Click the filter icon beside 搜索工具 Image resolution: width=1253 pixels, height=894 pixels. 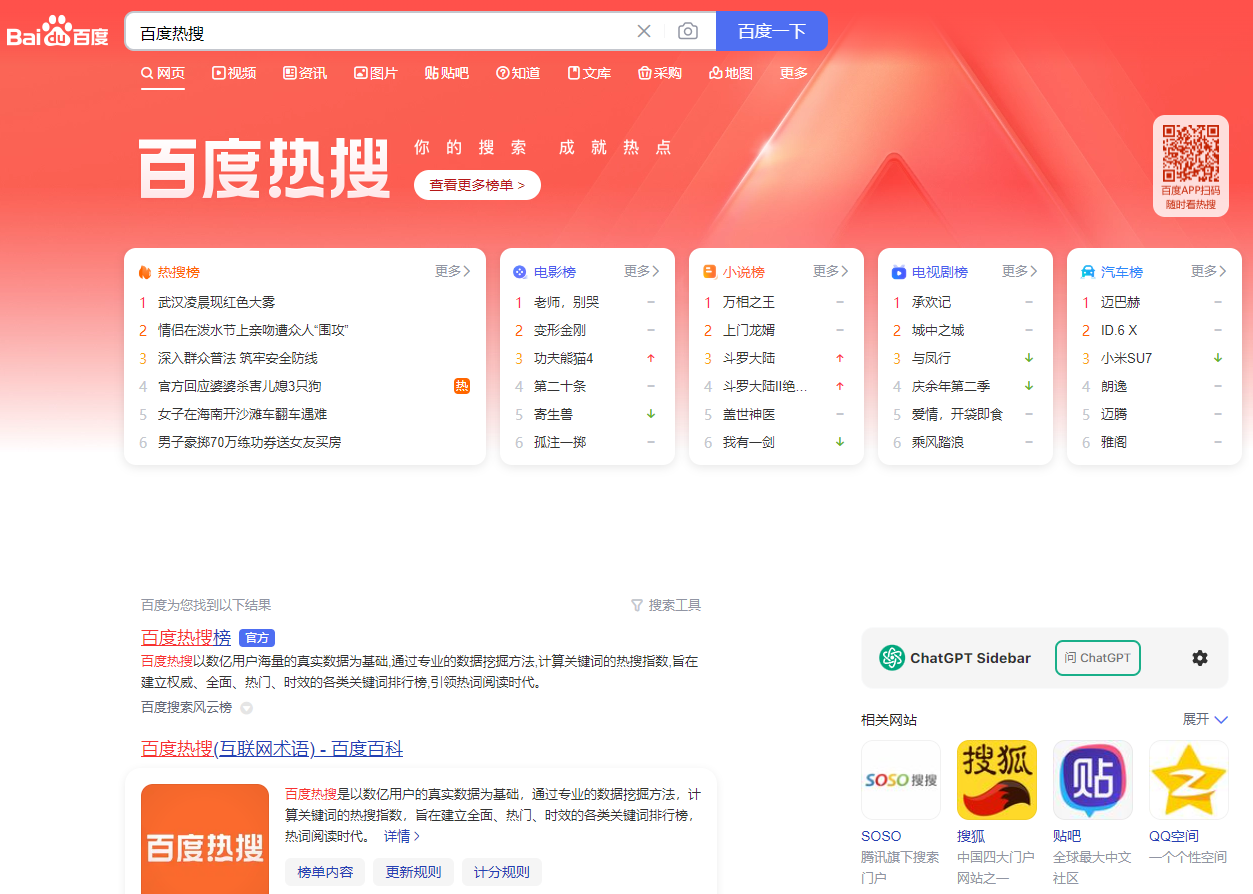tap(637, 605)
